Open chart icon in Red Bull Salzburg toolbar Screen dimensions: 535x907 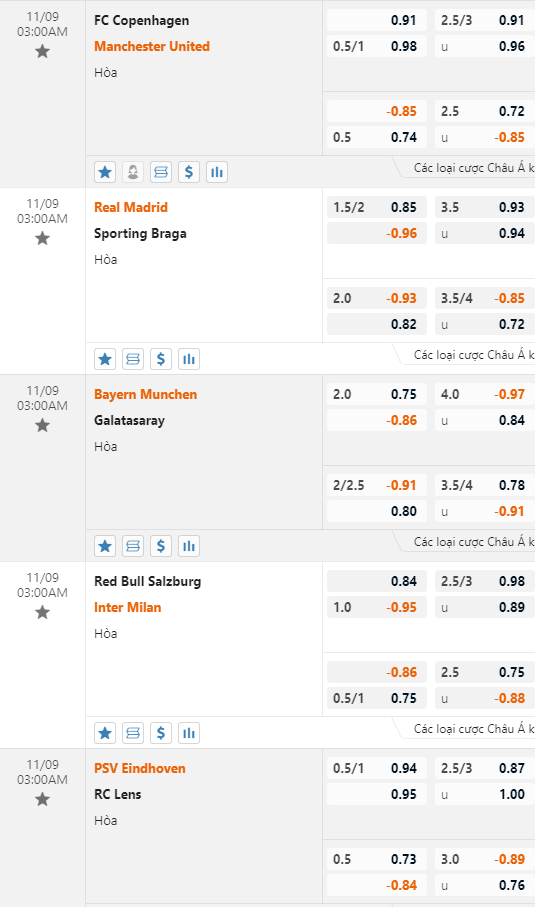(x=189, y=733)
